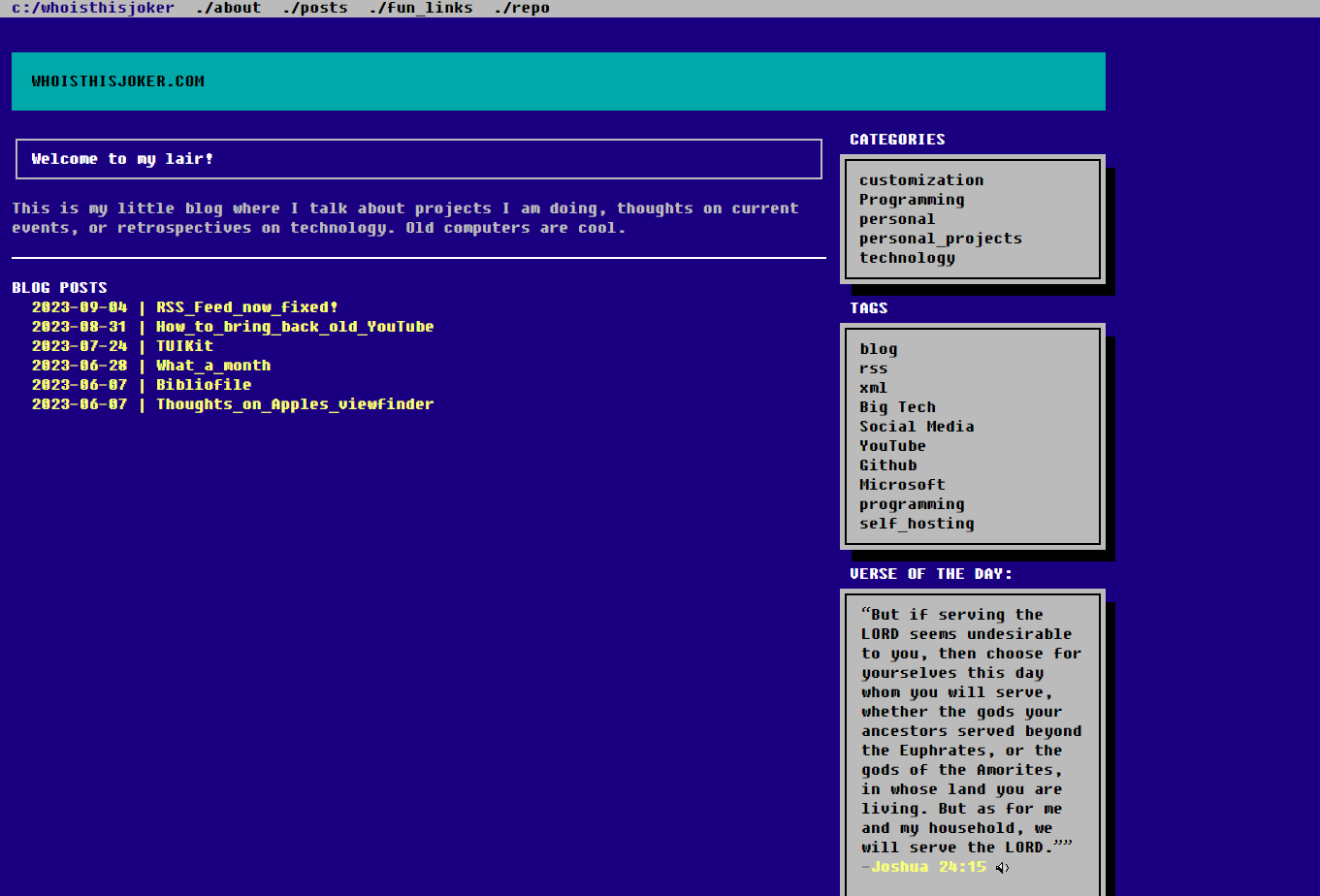Open the ./repo navigation link
The width and height of the screenshot is (1320, 896).
pyautogui.click(x=521, y=8)
